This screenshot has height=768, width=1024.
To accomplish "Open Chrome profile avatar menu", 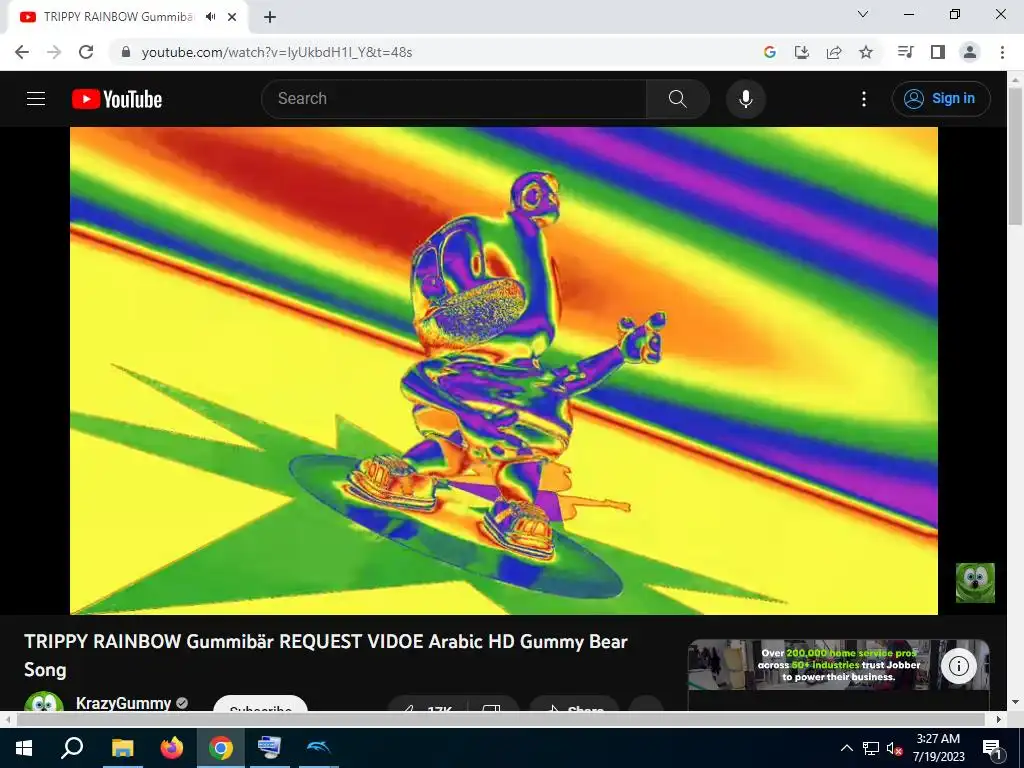I will pyautogui.click(x=970, y=52).
